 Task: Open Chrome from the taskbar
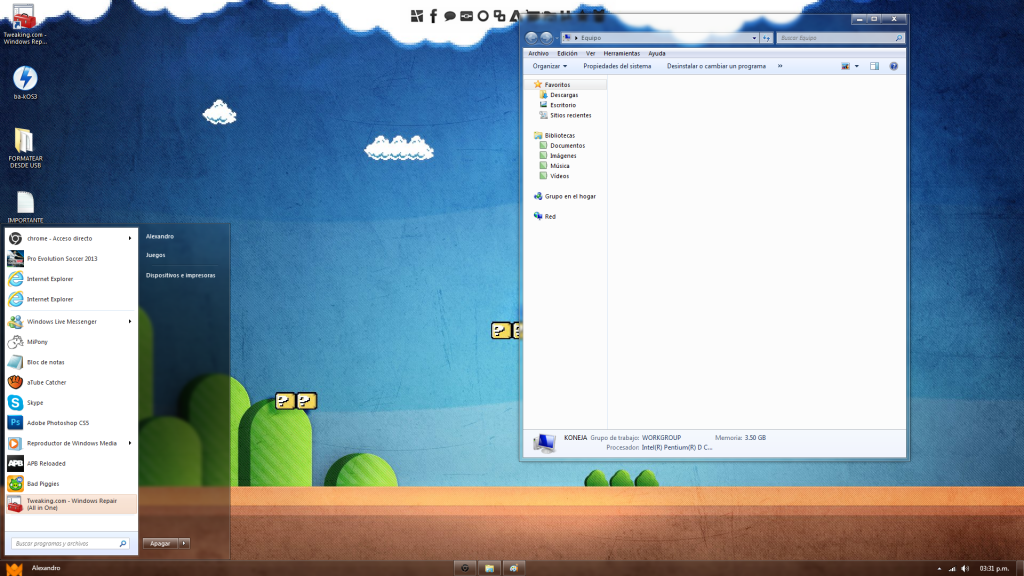(465, 568)
